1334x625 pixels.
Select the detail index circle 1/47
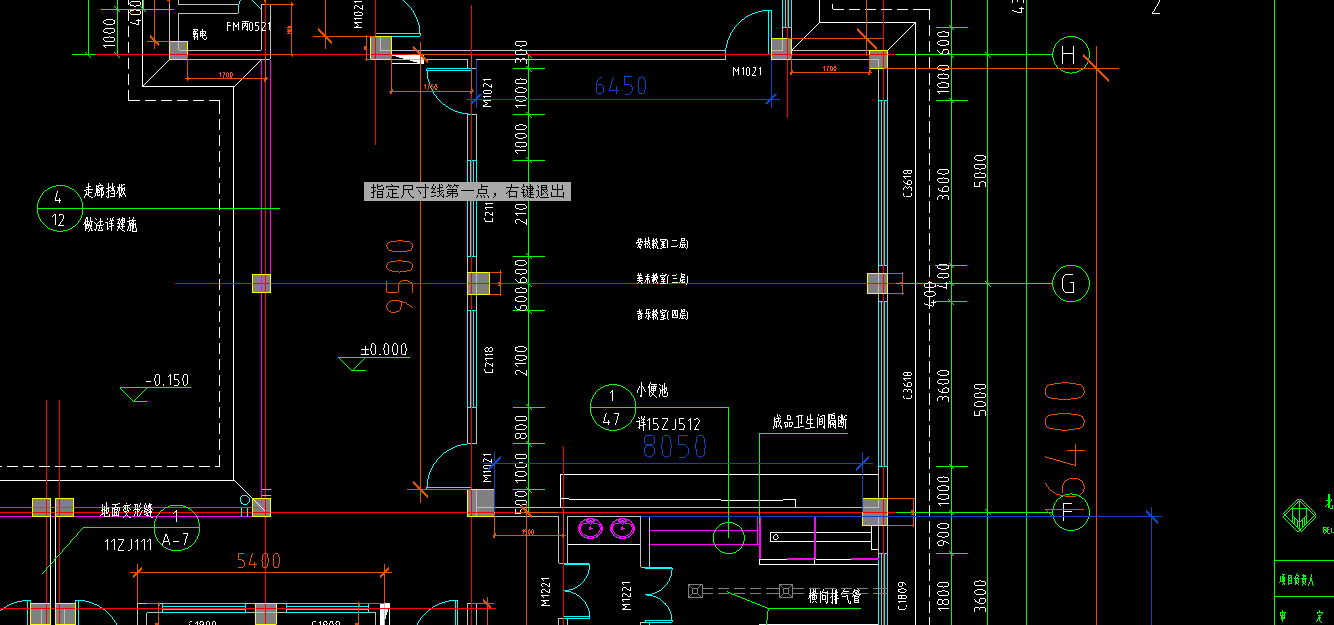(x=612, y=408)
